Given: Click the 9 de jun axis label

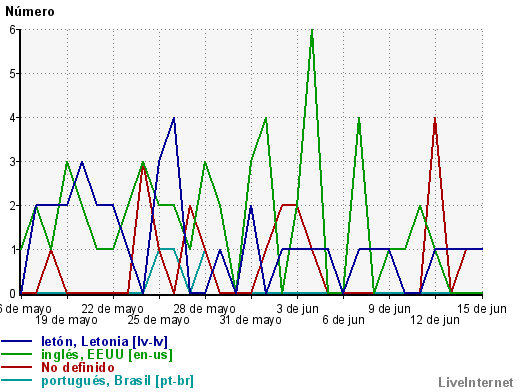Looking at the screenshot, I should click(389, 309).
